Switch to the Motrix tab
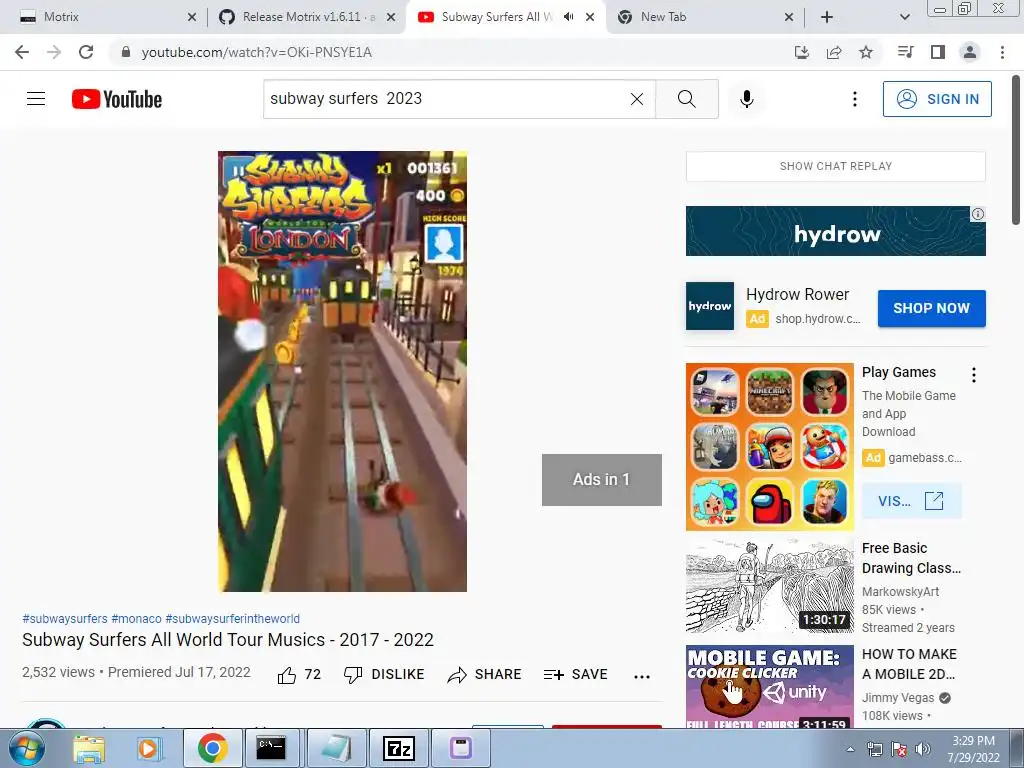The width and height of the screenshot is (1024, 768). (104, 17)
